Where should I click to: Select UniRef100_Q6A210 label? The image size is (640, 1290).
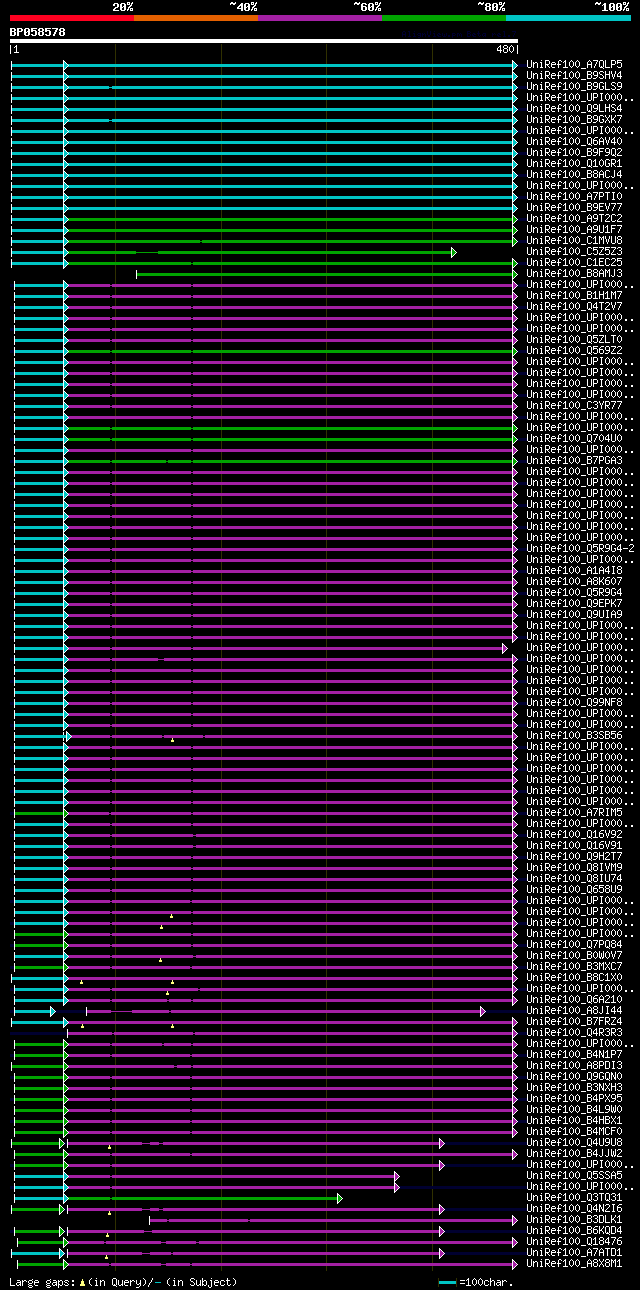[574, 999]
